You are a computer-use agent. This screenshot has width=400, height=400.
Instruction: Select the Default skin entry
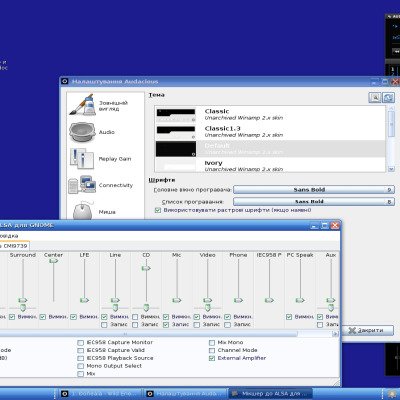click(270, 149)
